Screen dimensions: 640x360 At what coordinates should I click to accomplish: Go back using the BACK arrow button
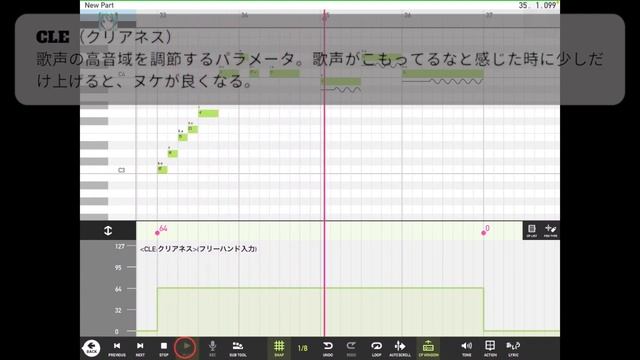click(91, 348)
